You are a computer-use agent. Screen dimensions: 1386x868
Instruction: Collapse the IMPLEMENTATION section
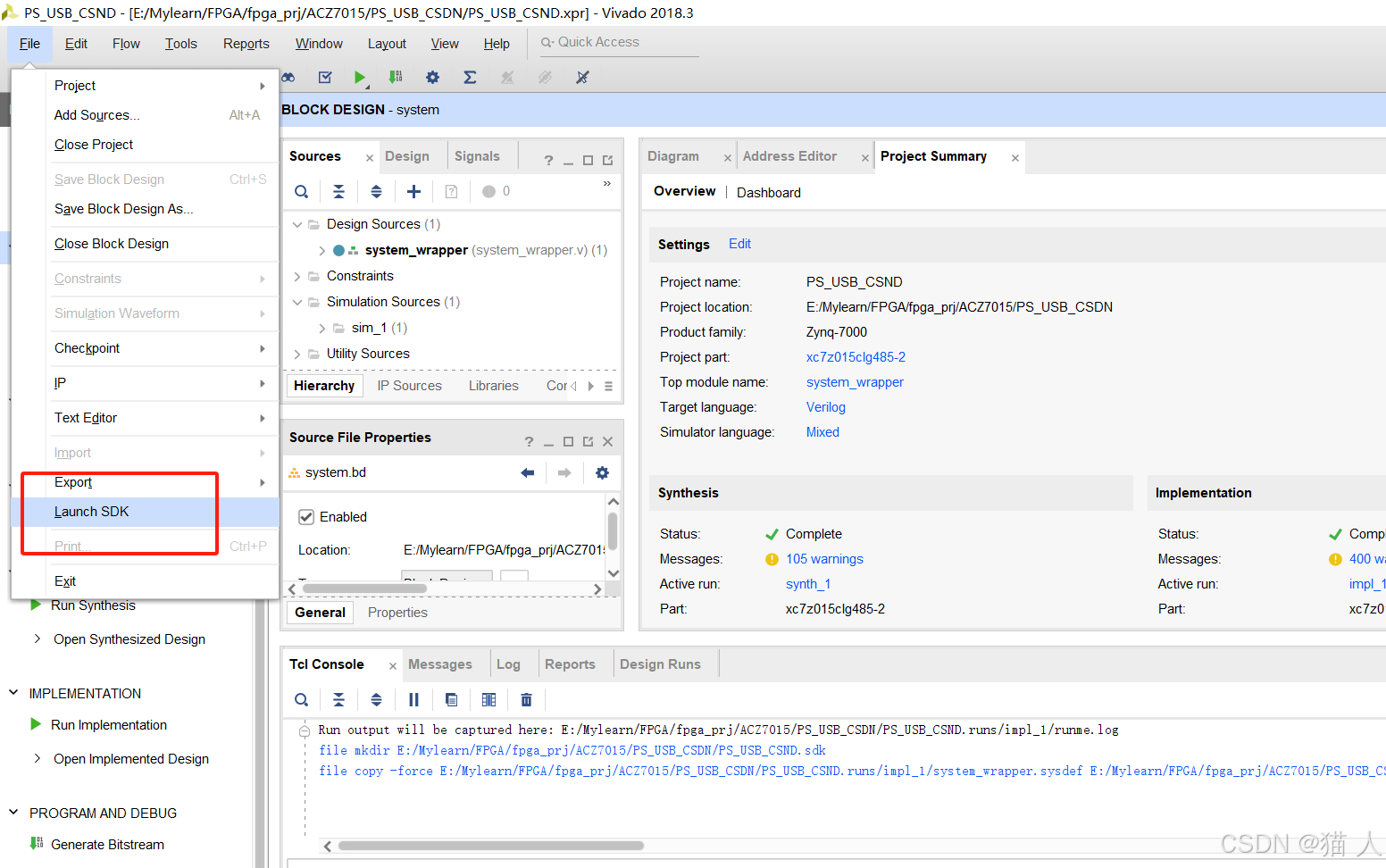[x=13, y=692]
